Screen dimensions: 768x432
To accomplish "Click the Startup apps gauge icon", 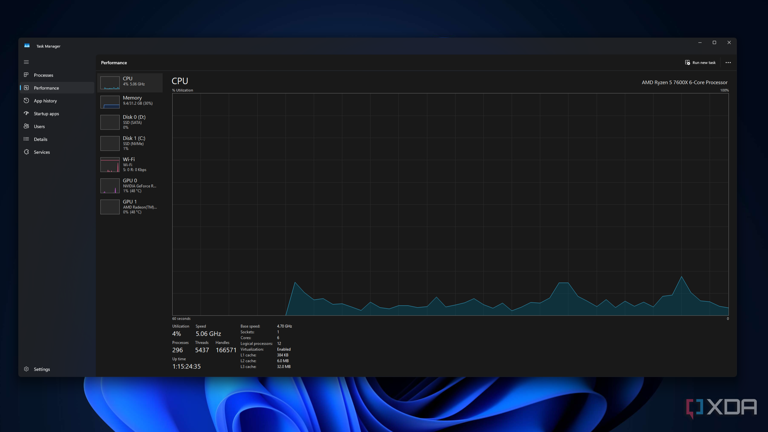I will [26, 113].
